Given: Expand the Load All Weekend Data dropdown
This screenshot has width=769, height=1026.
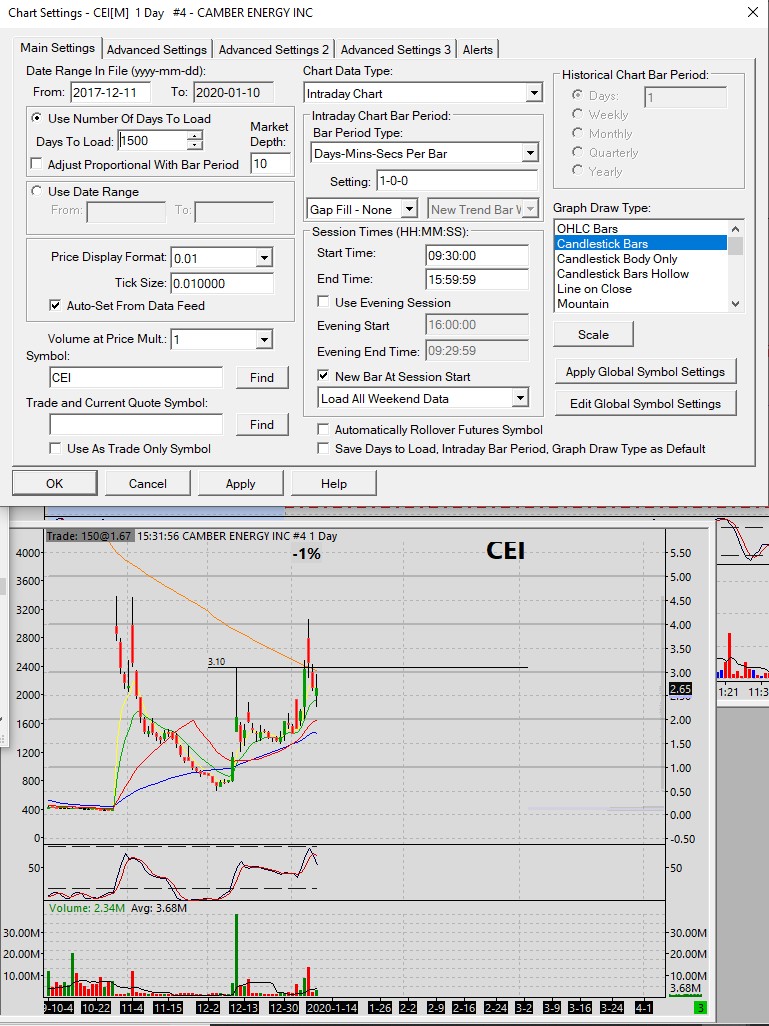Looking at the screenshot, I should 520,398.
